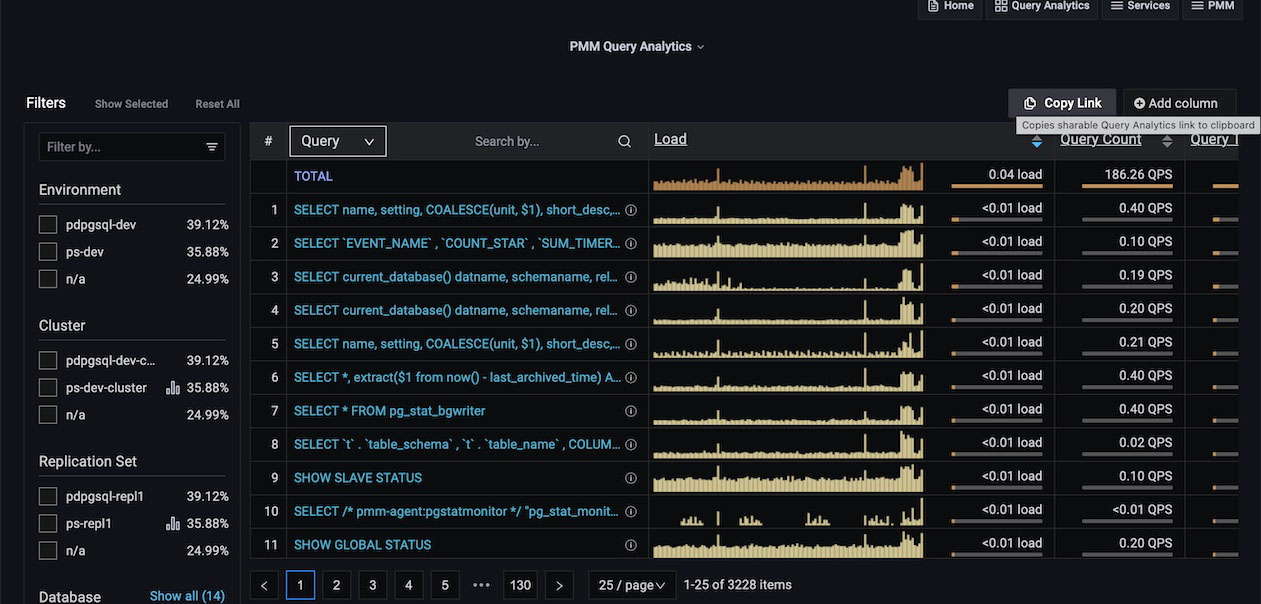Screen dimensions: 1261x604
Task: Click info icon next to SHOW SLAVE STATUS
Action: 631,478
